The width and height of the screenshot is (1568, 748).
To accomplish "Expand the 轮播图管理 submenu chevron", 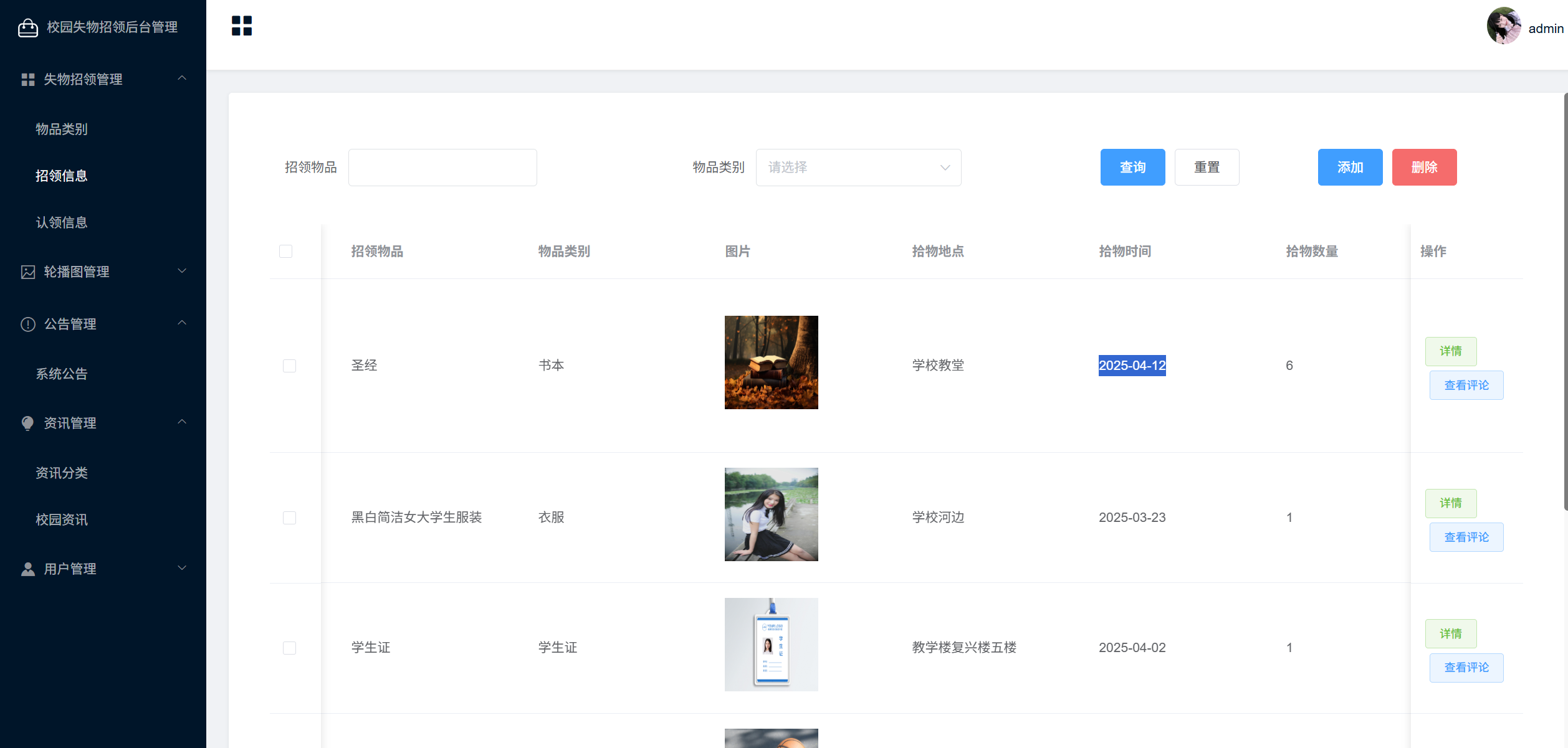I will click(x=182, y=271).
